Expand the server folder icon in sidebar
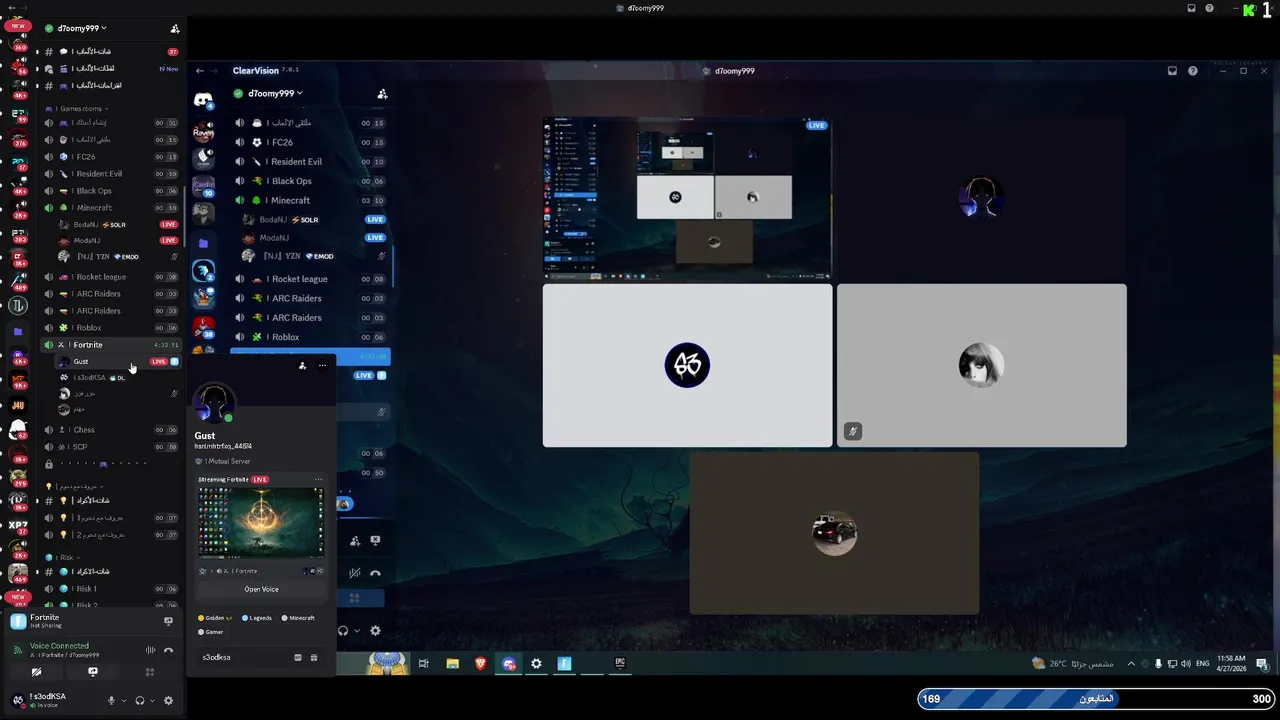 click(18, 331)
